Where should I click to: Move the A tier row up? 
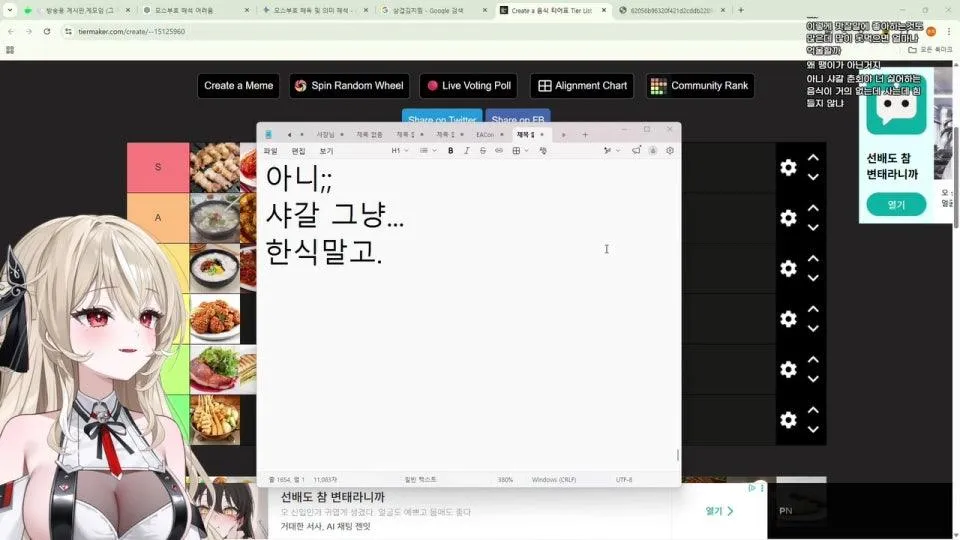pos(813,208)
